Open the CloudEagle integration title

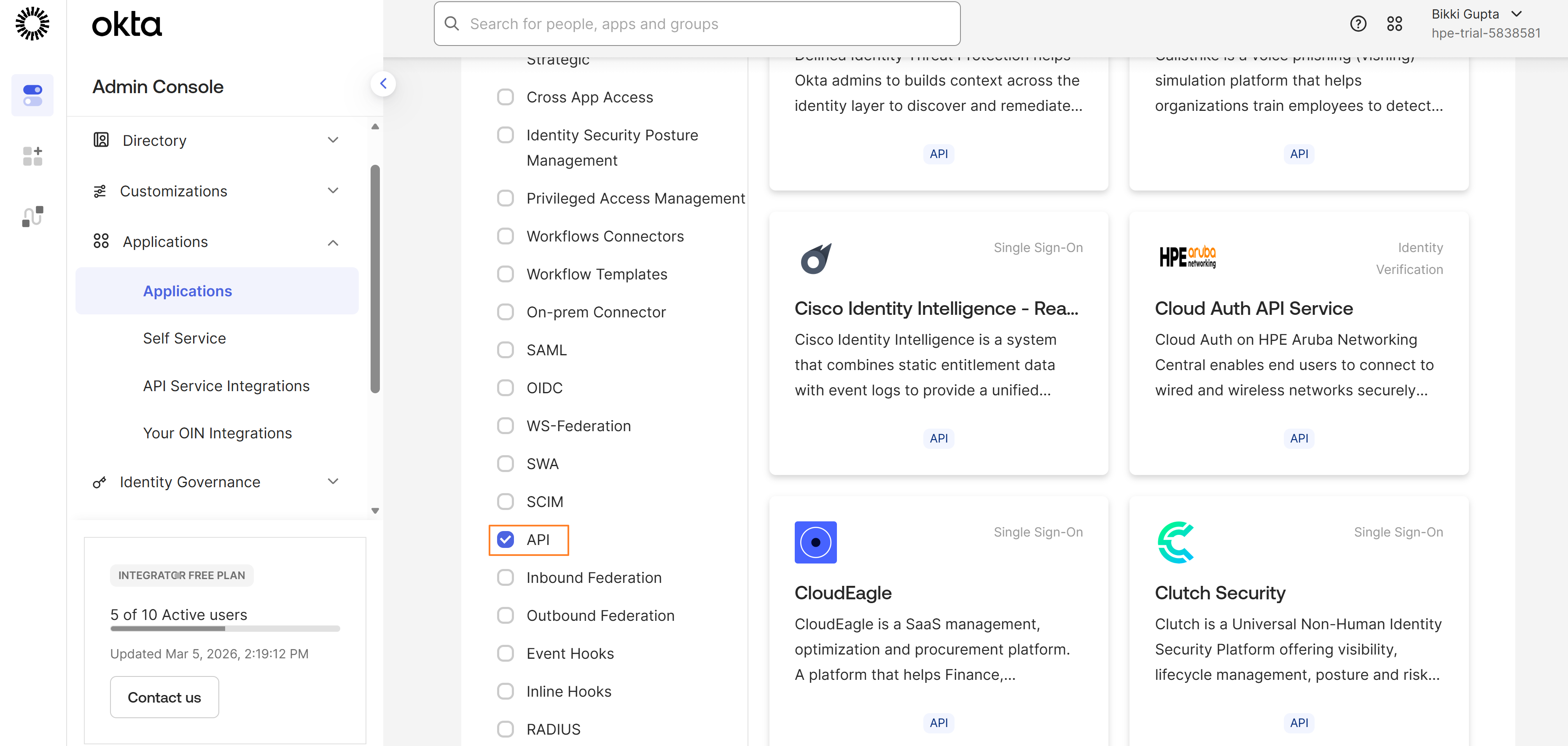click(843, 593)
